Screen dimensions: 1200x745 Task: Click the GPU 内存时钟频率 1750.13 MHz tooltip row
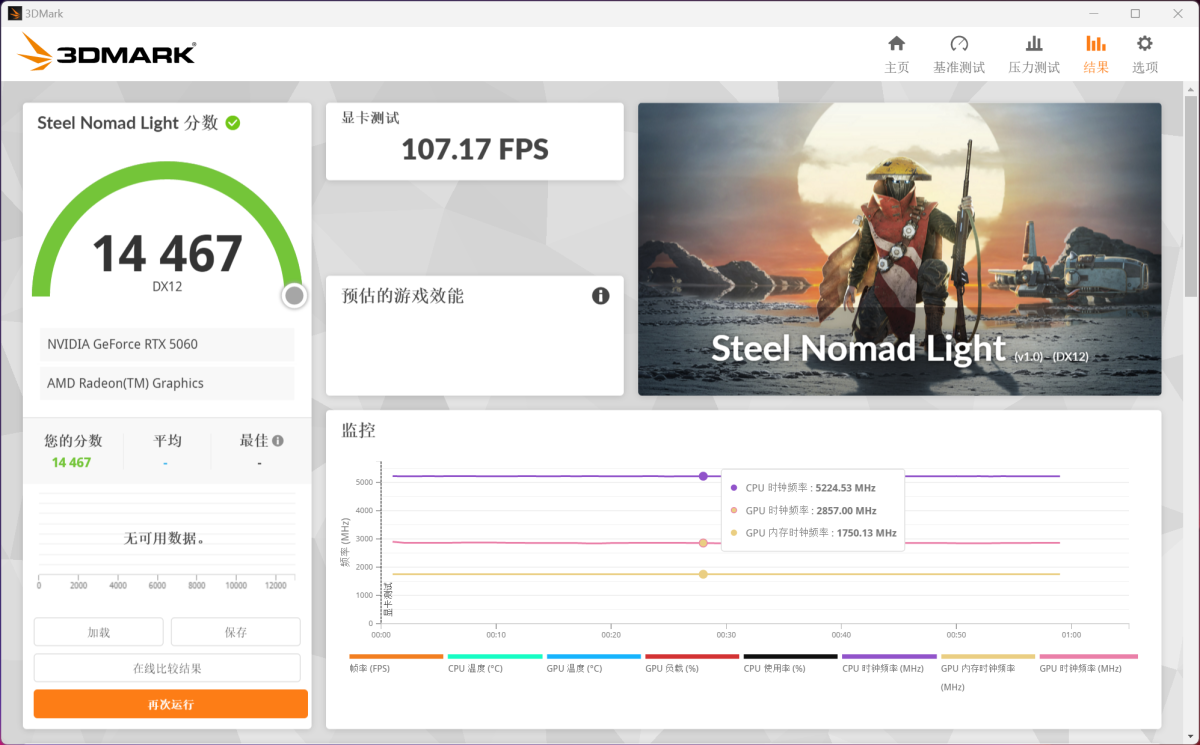tap(813, 533)
